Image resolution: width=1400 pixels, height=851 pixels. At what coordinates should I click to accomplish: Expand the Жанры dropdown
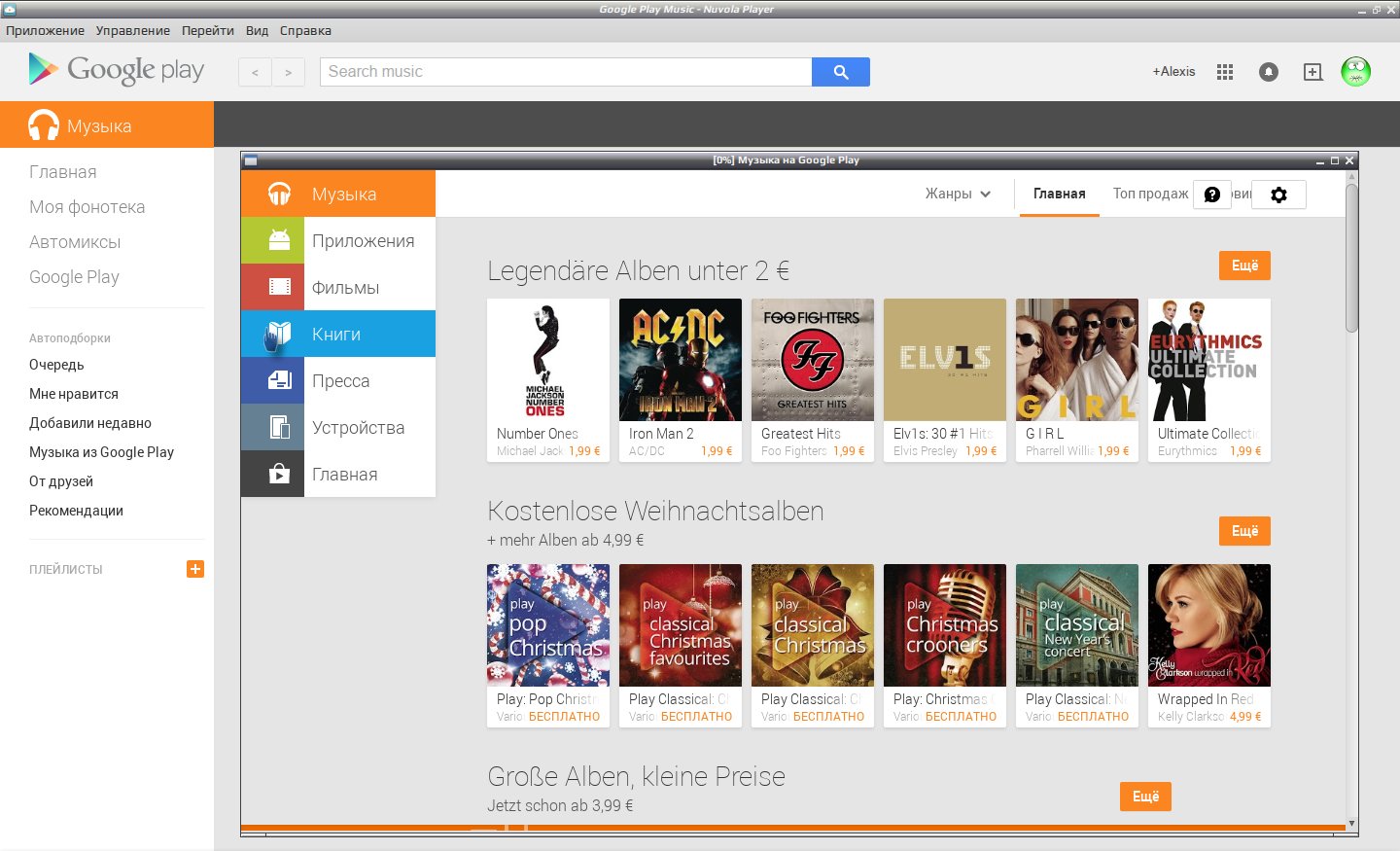958,194
